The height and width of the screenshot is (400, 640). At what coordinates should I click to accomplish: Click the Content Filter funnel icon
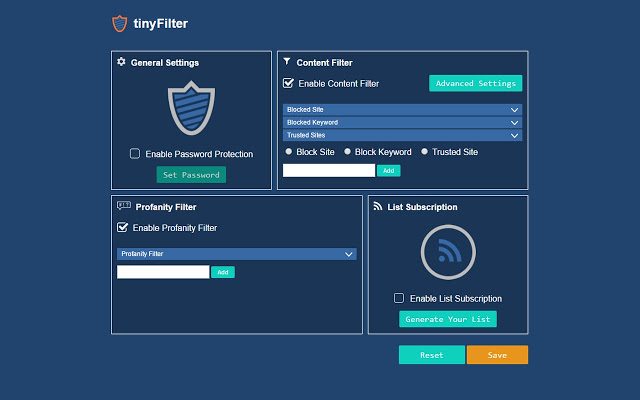pyautogui.click(x=287, y=62)
